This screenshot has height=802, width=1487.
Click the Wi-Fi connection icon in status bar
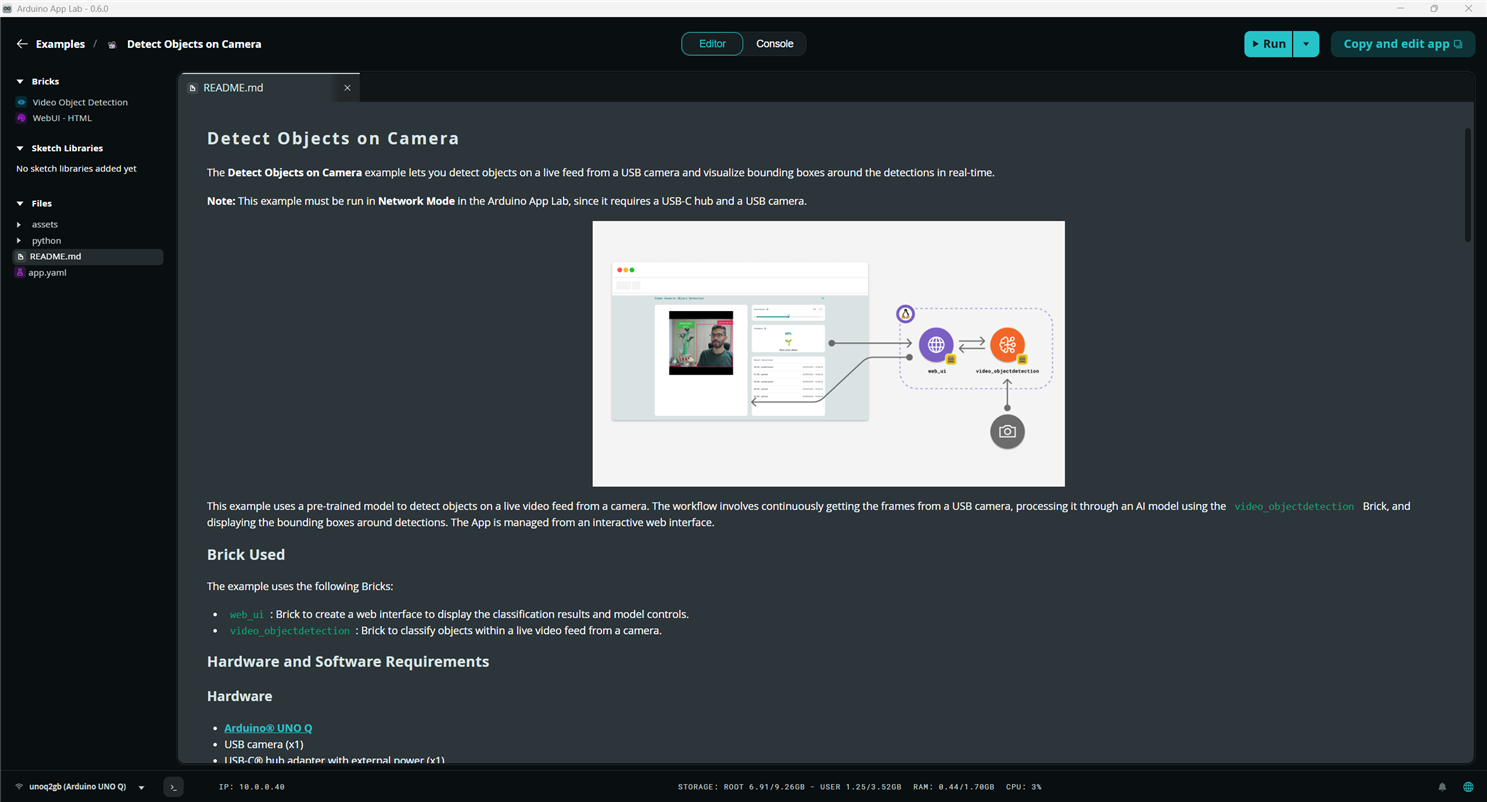[19, 787]
